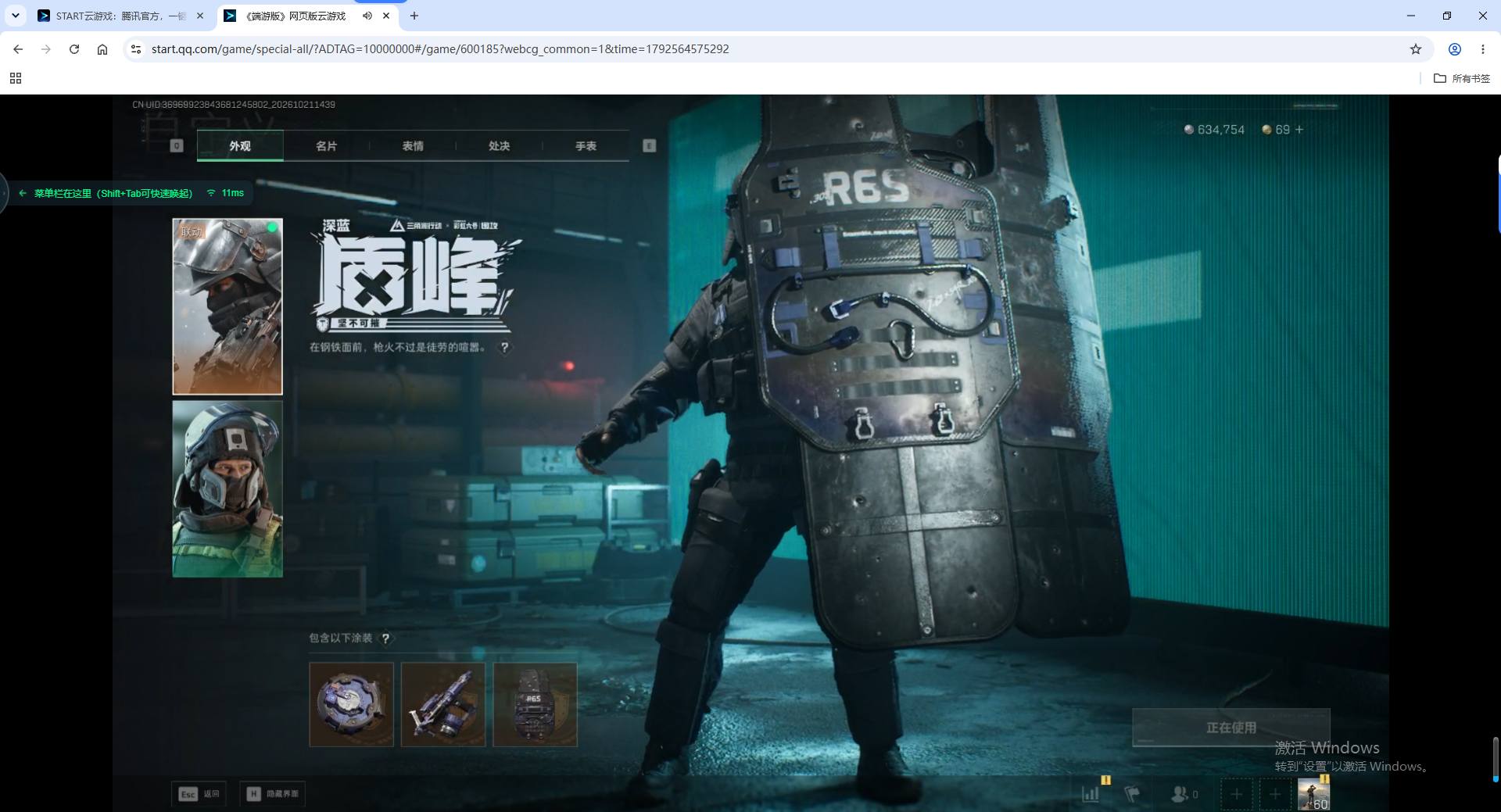Open a new browser tab
The image size is (1501, 812).
click(414, 16)
